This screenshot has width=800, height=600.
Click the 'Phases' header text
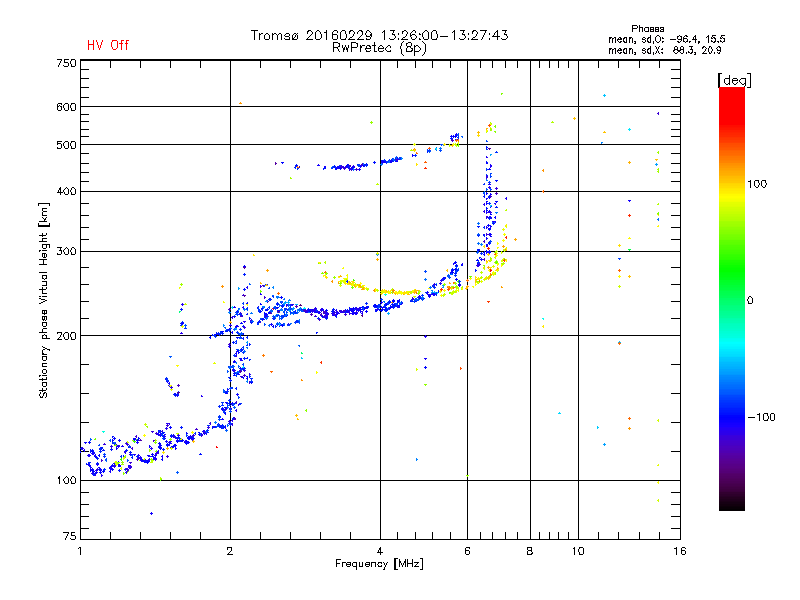[x=647, y=29]
